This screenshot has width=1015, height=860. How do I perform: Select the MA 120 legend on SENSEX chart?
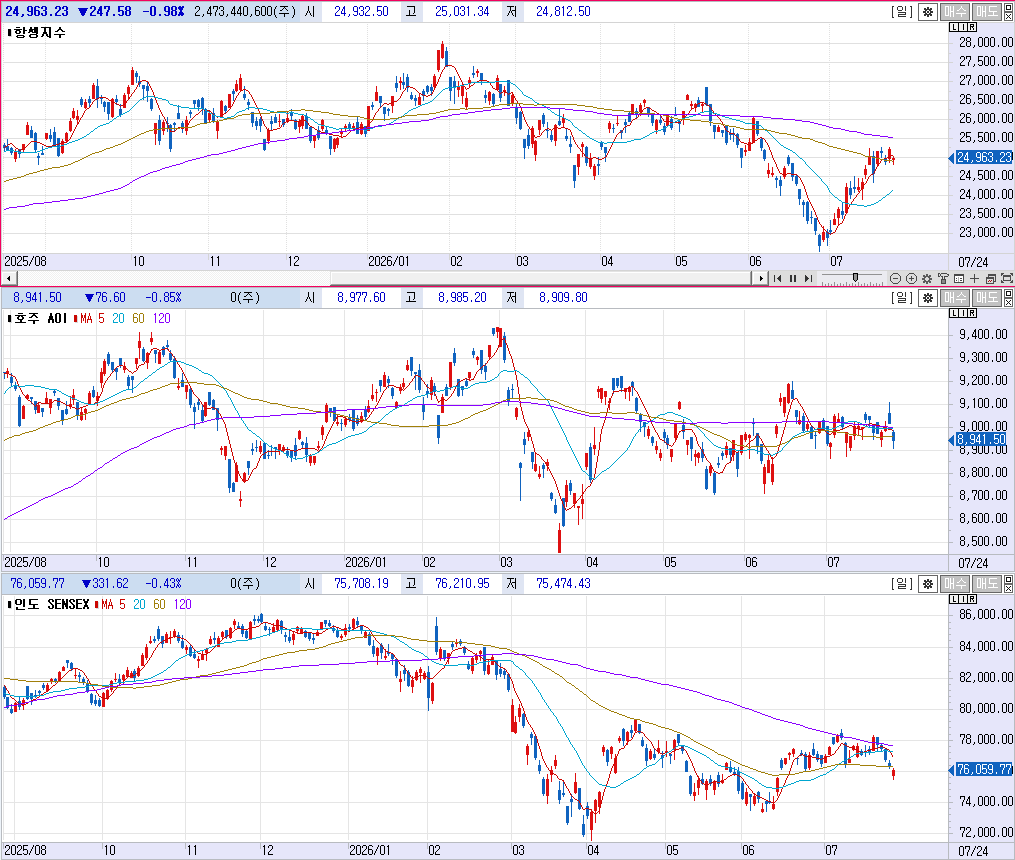click(183, 604)
